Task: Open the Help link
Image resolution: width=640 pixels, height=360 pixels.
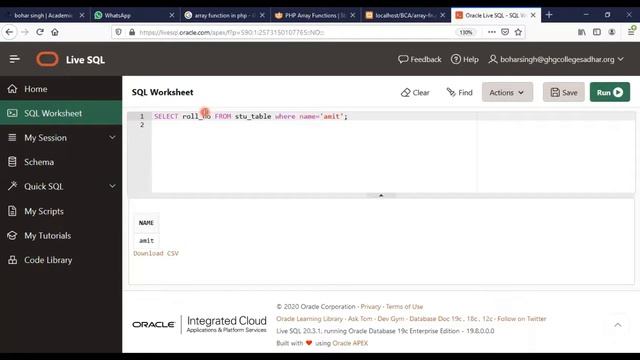Action: [x=464, y=59]
